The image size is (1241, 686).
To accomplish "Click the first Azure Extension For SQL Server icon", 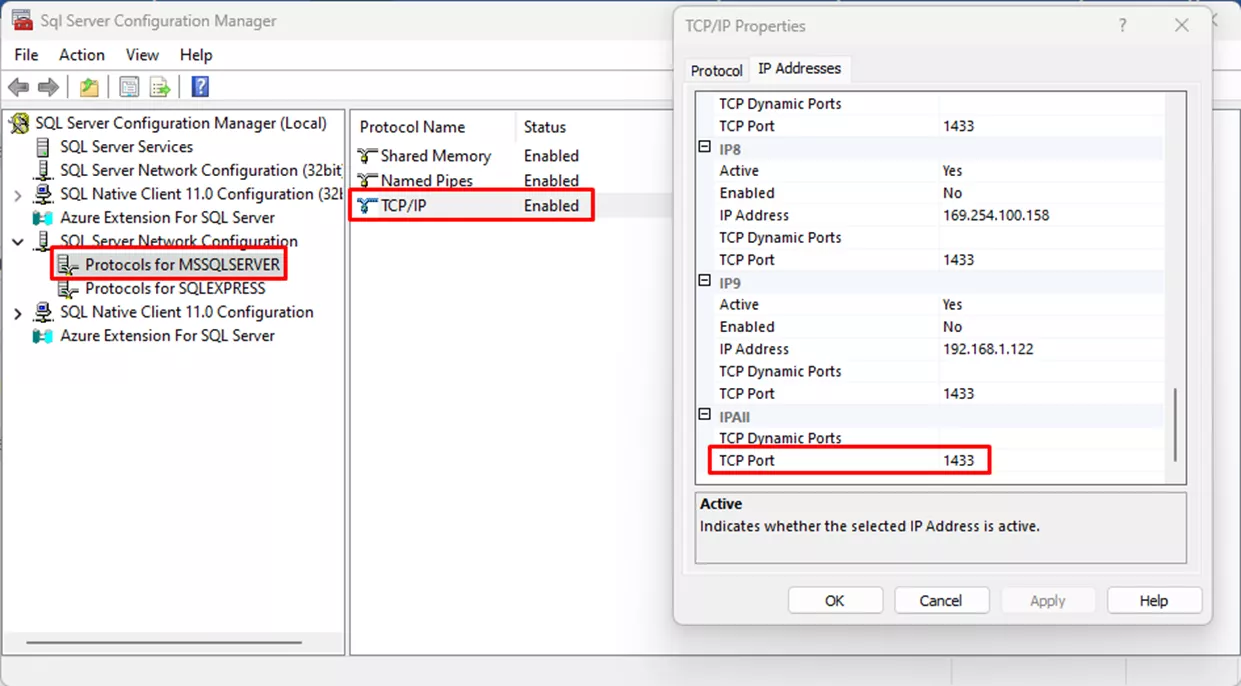I will click(x=43, y=218).
